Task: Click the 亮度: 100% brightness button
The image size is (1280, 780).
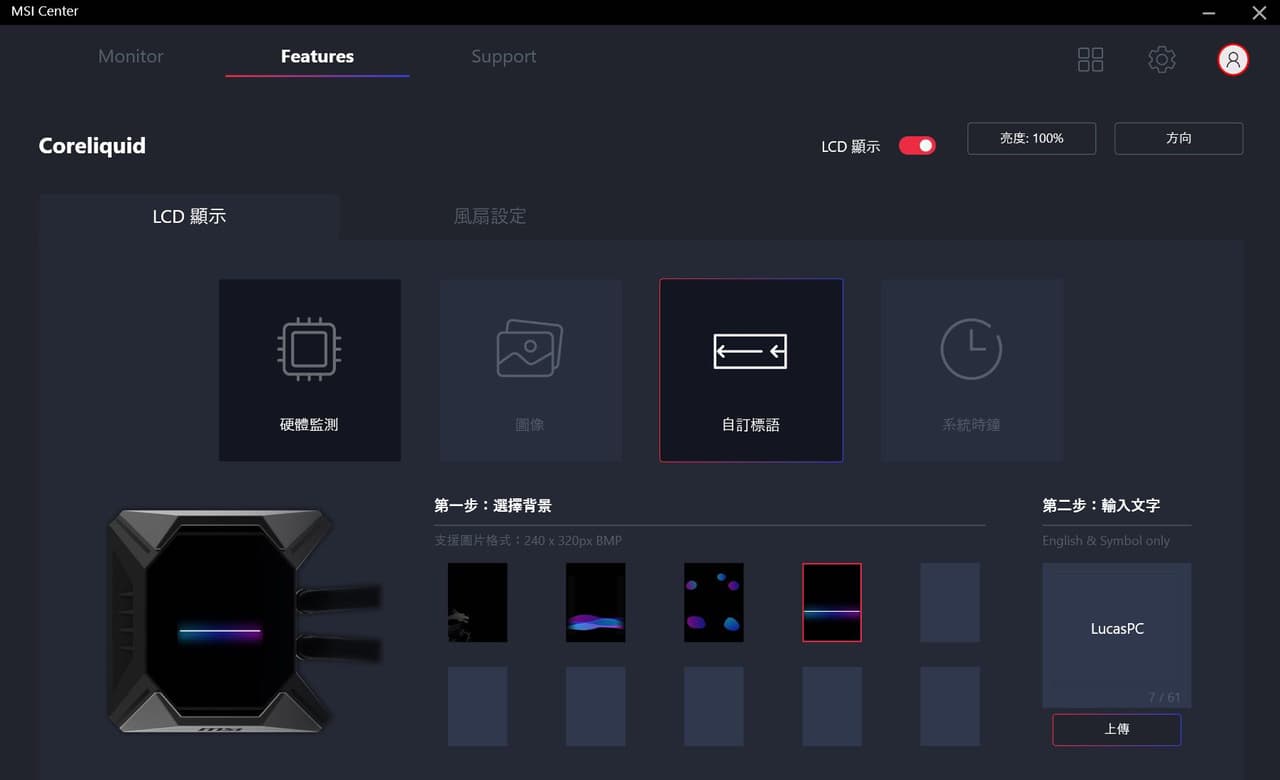Action: (x=1032, y=138)
